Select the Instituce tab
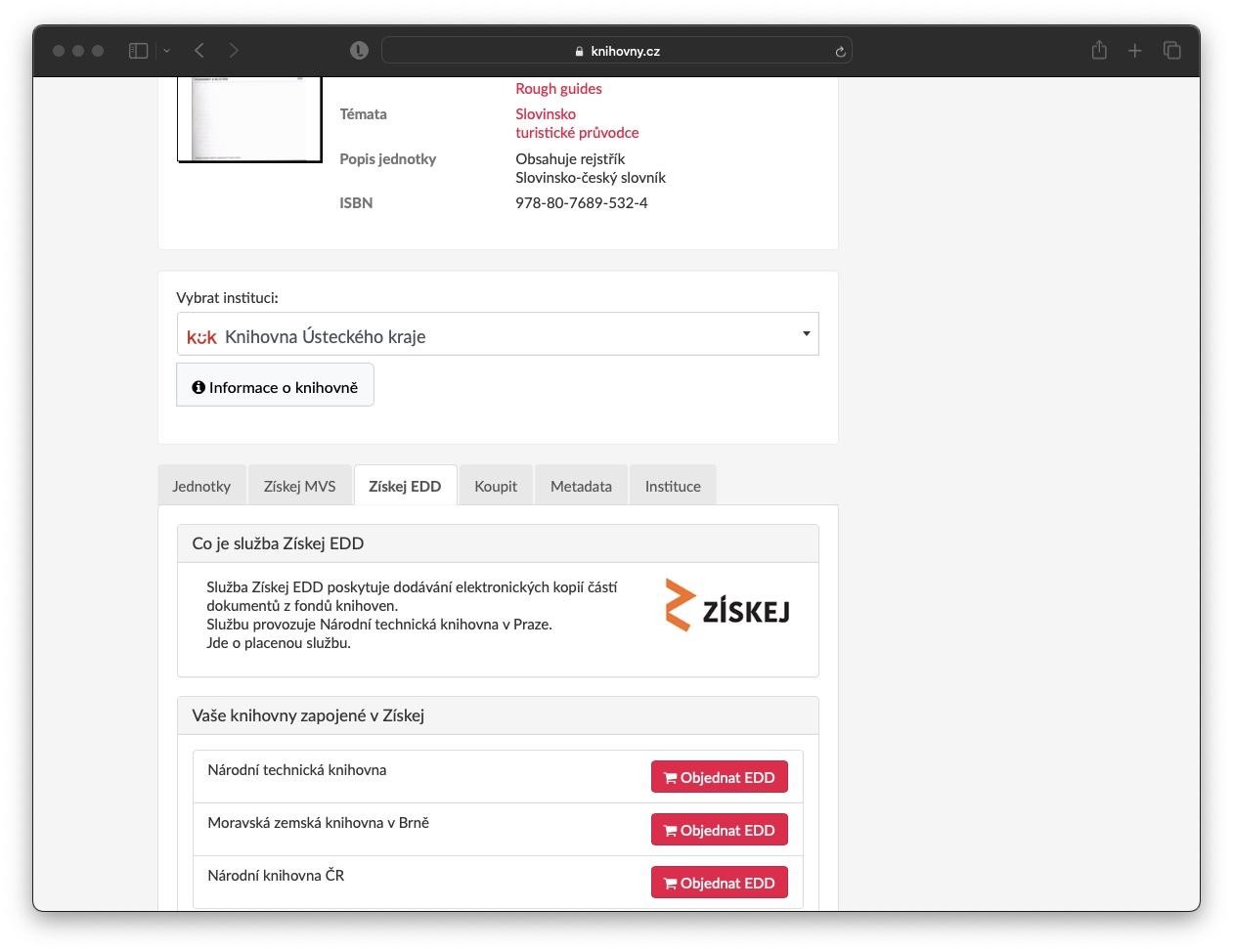Screen dimensions: 1233x952 point(673,486)
